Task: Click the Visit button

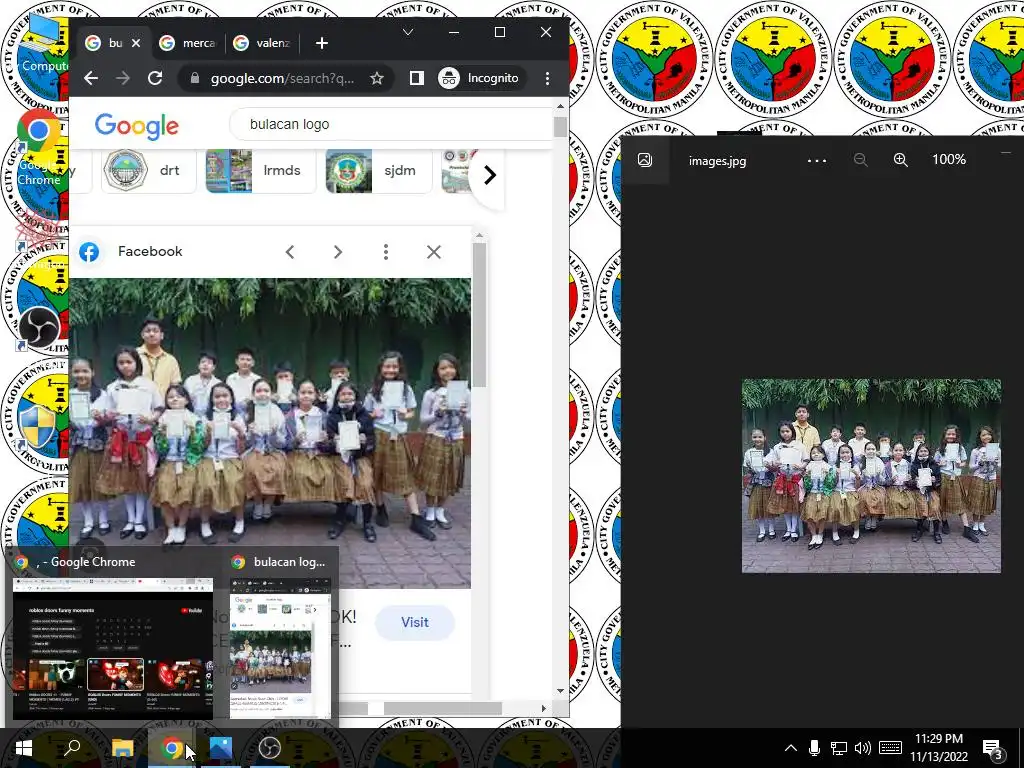Action: click(415, 622)
